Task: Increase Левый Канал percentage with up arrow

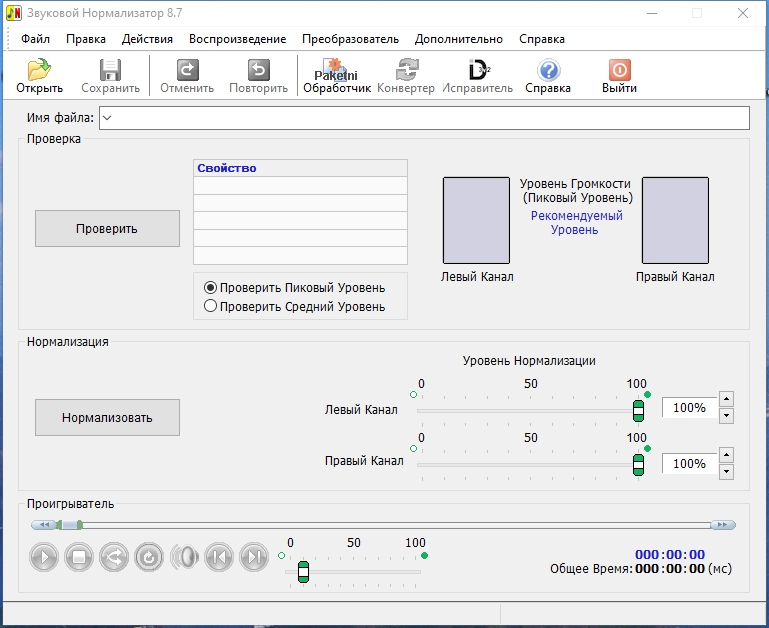Action: (x=726, y=400)
